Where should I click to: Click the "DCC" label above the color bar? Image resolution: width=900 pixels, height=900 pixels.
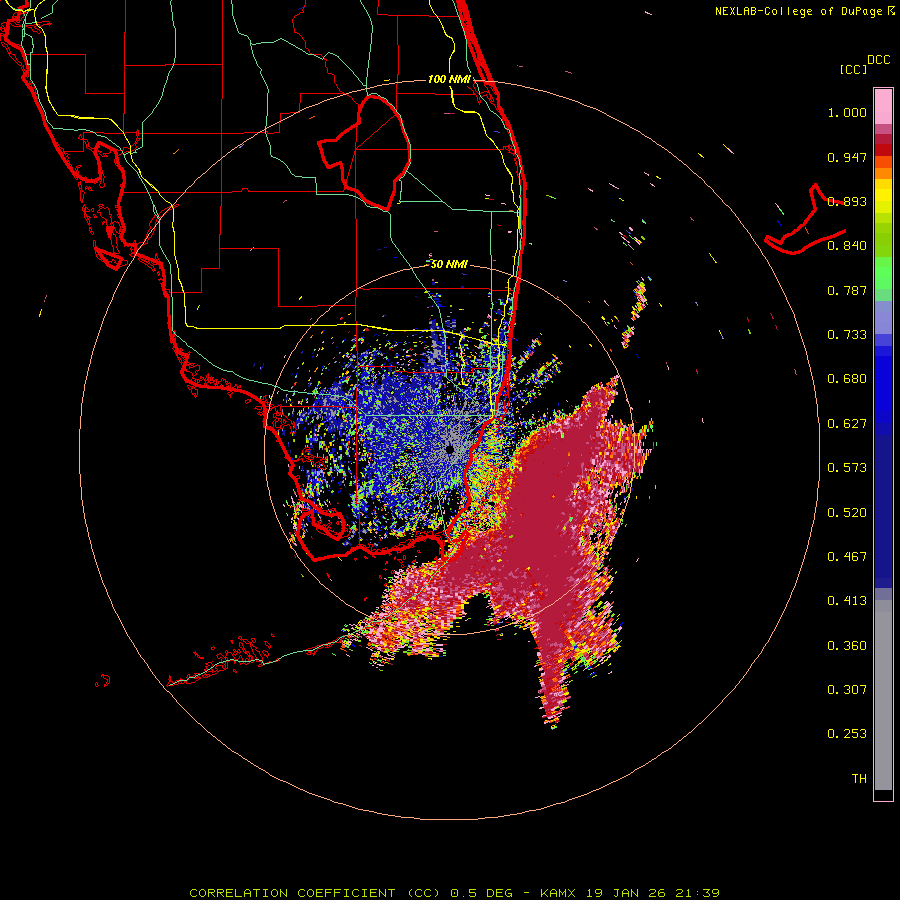[878, 60]
